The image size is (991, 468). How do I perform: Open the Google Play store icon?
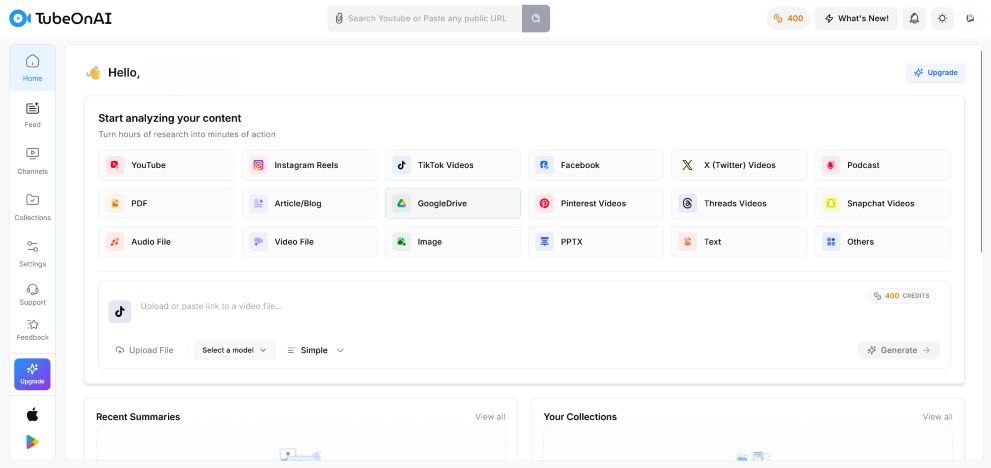(32, 442)
